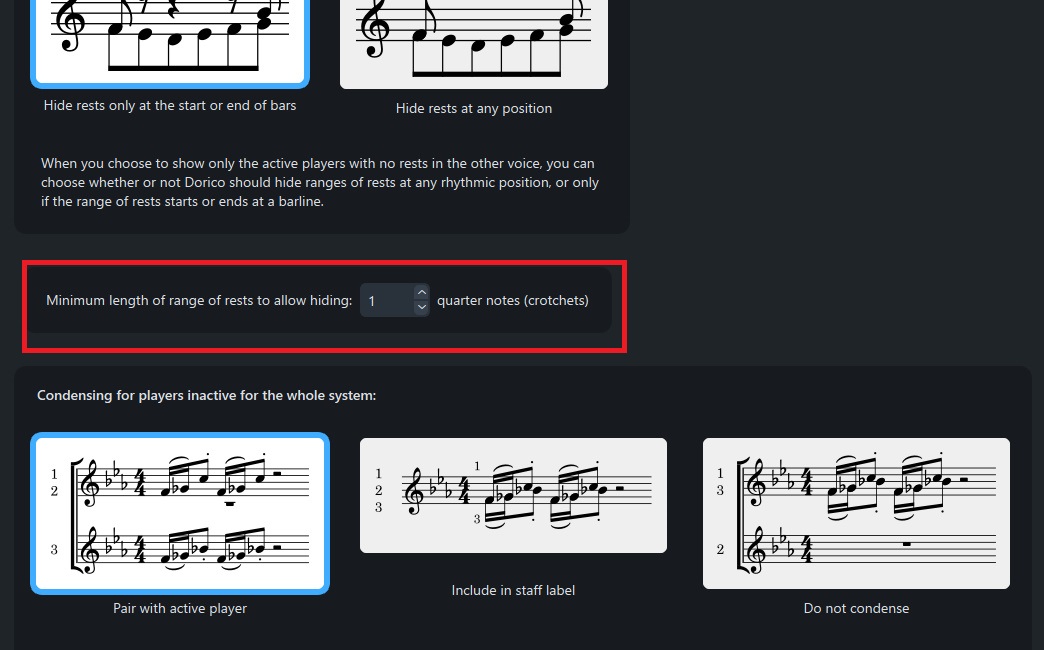This screenshot has width=1044, height=650.
Task: Click 'Condensing for players inactive' heading
Action: coord(206,395)
